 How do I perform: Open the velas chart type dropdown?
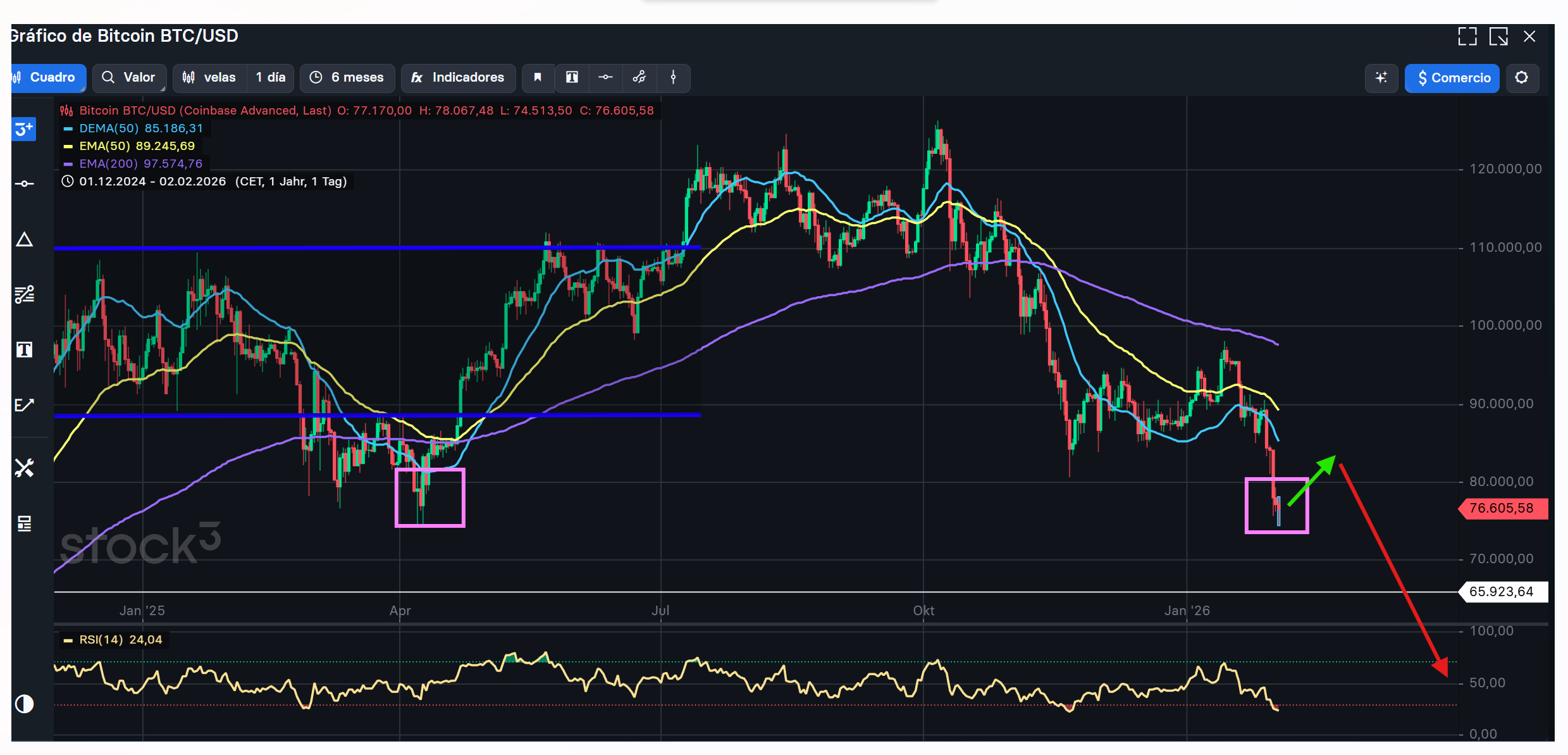[x=209, y=78]
